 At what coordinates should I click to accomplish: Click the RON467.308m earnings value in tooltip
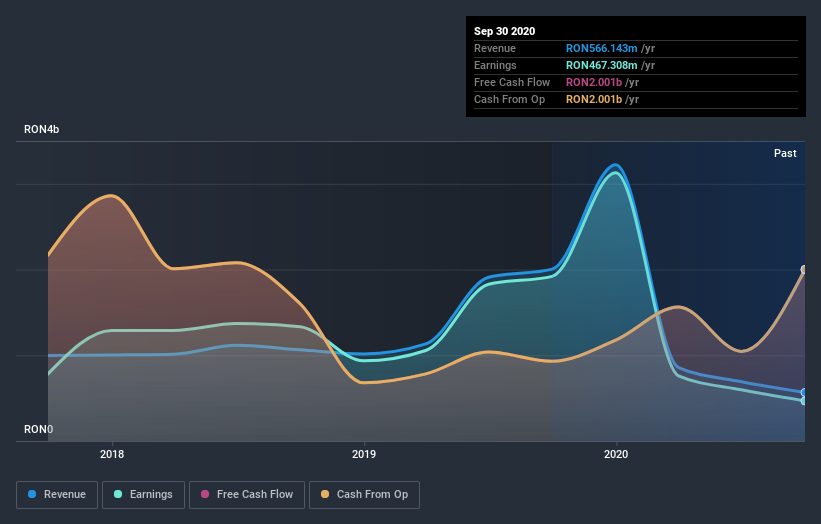click(x=601, y=65)
